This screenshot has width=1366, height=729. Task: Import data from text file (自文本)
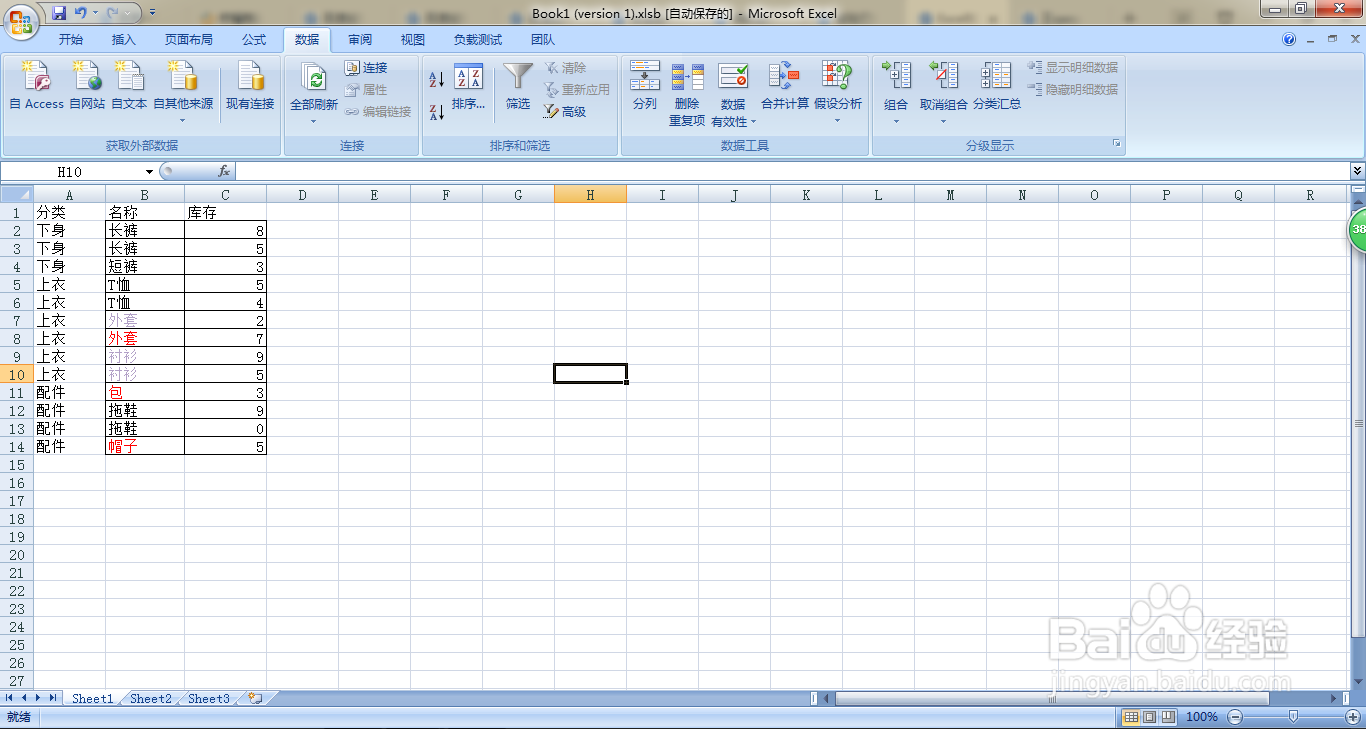(129, 86)
